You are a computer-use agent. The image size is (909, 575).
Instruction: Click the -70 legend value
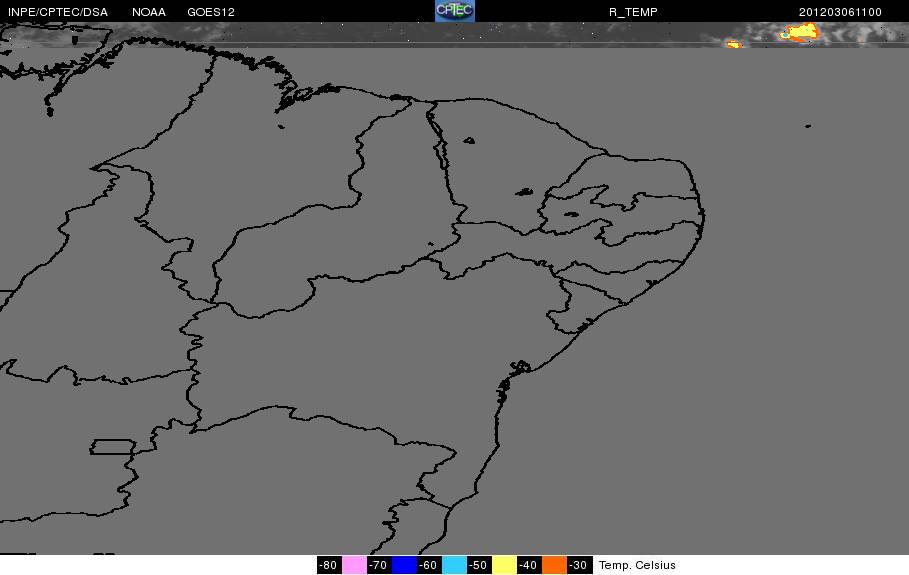coord(379,565)
